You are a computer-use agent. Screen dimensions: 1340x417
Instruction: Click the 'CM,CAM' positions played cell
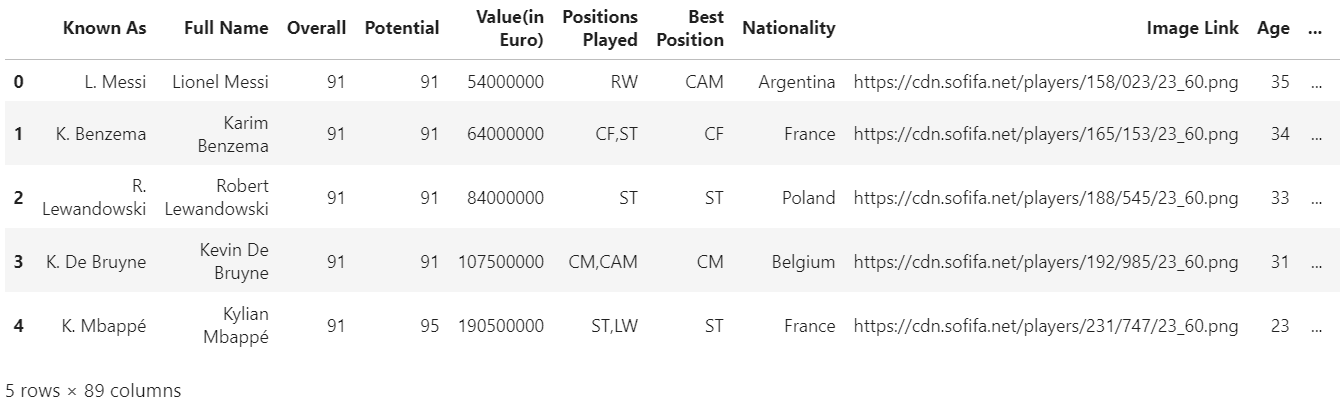pyautogui.click(x=602, y=262)
